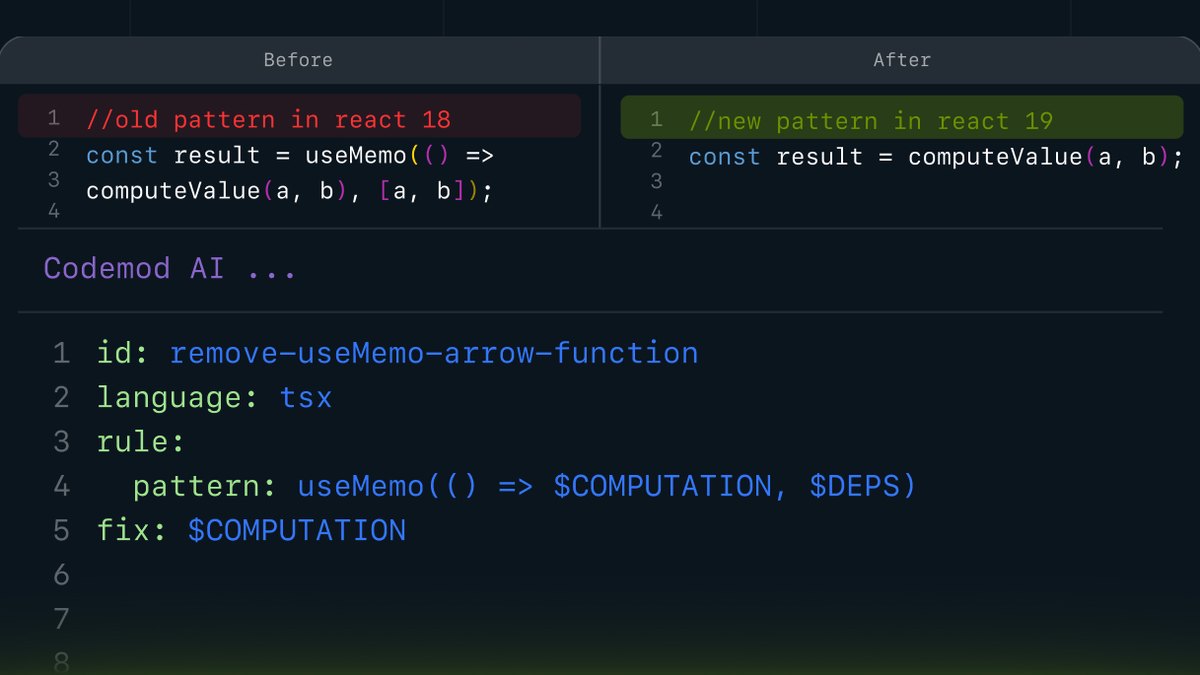Click the "fix: $COMPUTATION" line
This screenshot has height=675, width=1200.
[252, 530]
